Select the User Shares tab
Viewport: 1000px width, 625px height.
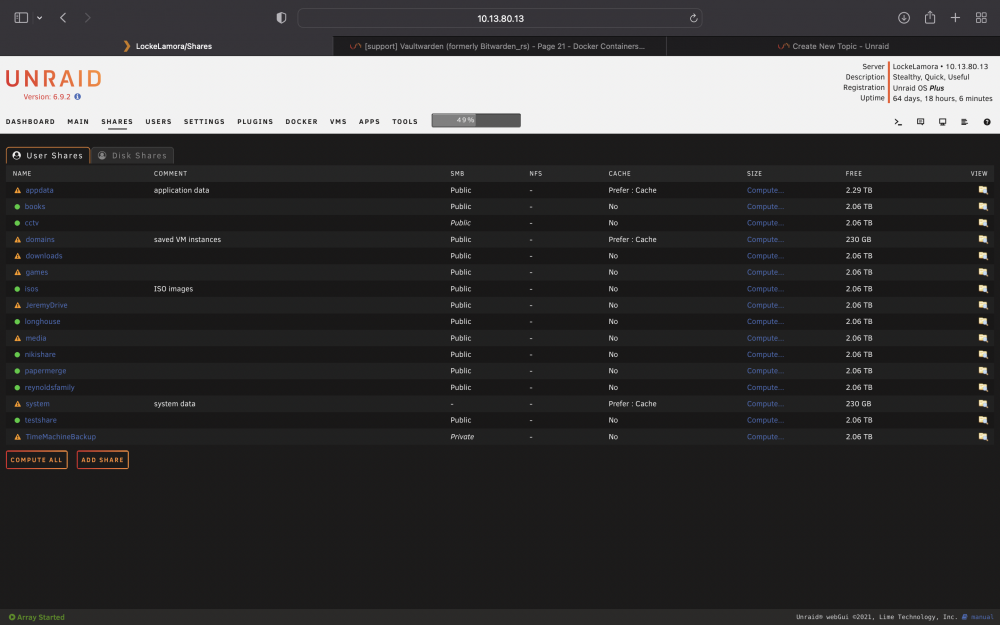tap(48, 156)
